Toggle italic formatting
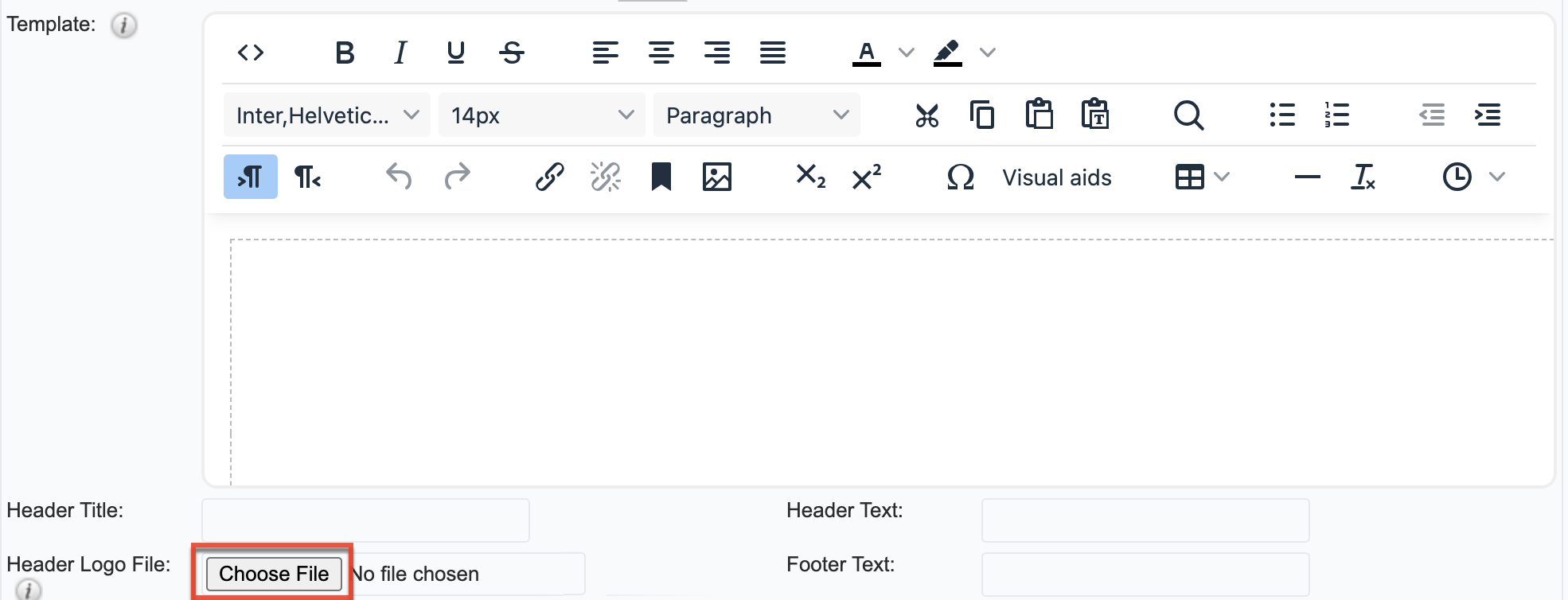This screenshot has height=600, width=1568. coord(400,53)
